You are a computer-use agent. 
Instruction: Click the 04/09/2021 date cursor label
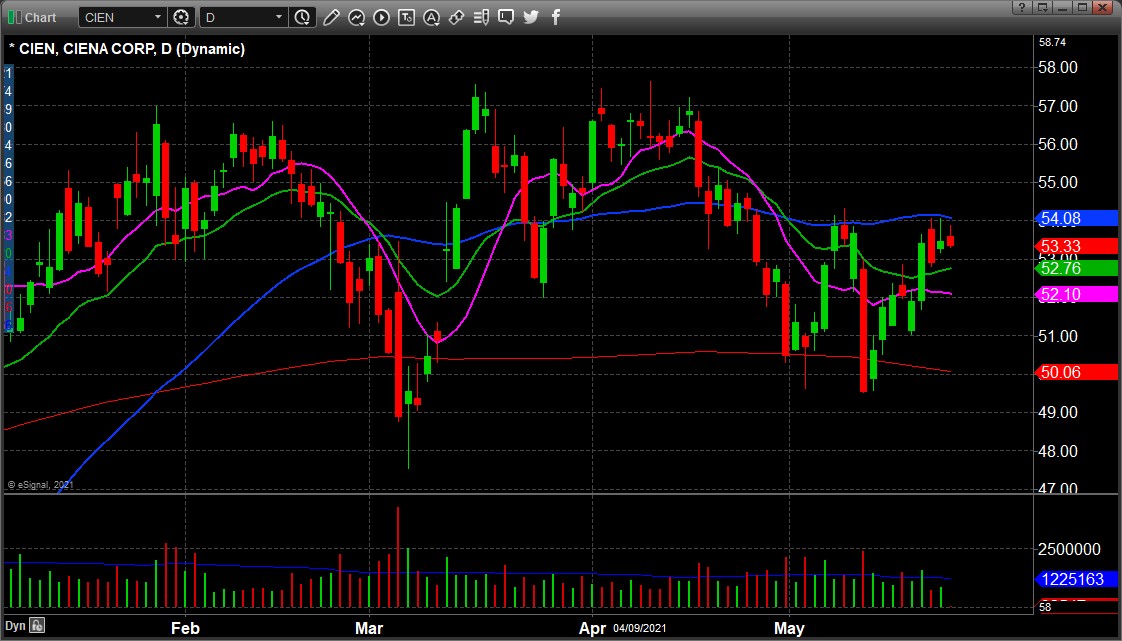click(640, 628)
